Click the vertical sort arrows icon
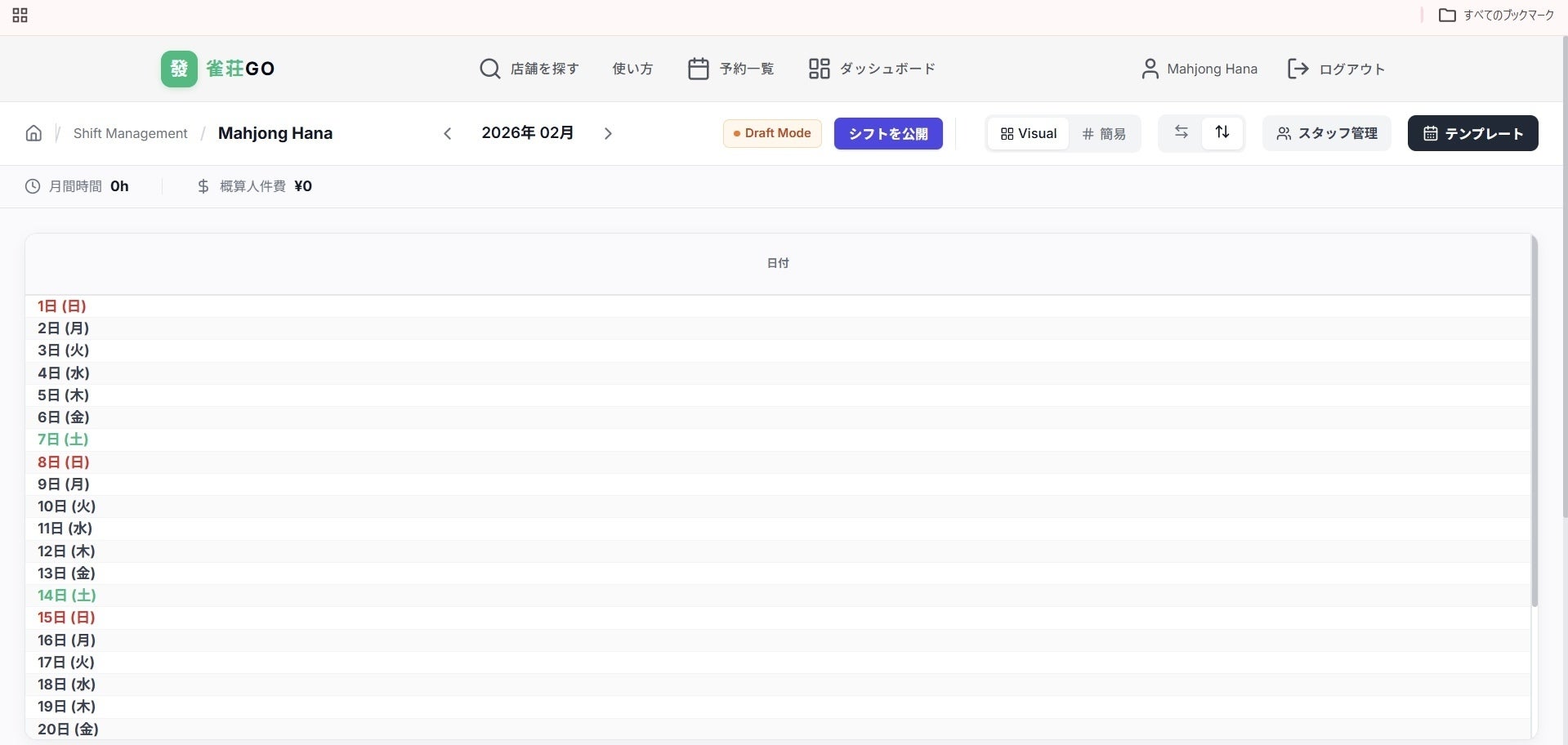This screenshot has height=745, width=1568. pyautogui.click(x=1222, y=132)
